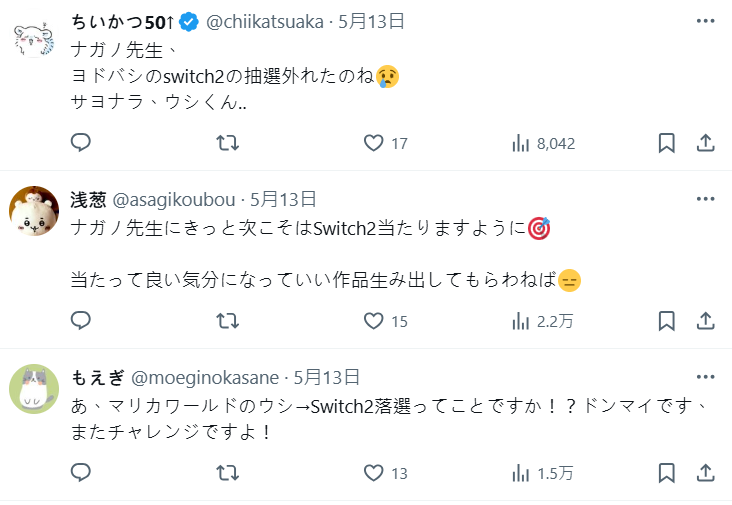The width and height of the screenshot is (732, 505).
Task: Like the tweet with 17 likes
Action: click(x=374, y=143)
